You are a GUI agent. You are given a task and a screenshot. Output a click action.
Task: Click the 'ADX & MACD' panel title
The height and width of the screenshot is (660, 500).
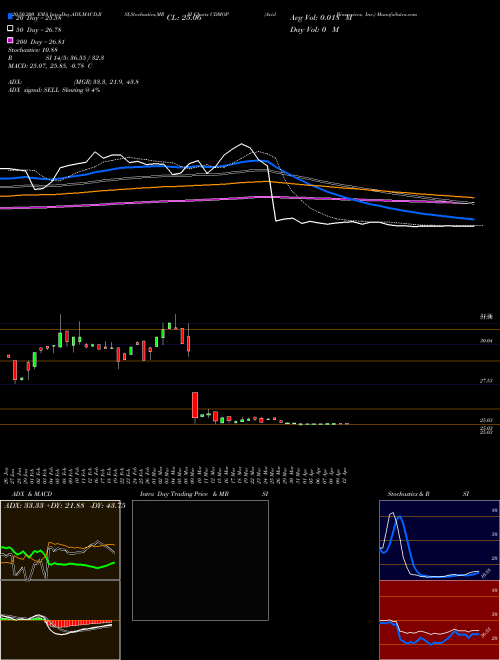click(32, 494)
